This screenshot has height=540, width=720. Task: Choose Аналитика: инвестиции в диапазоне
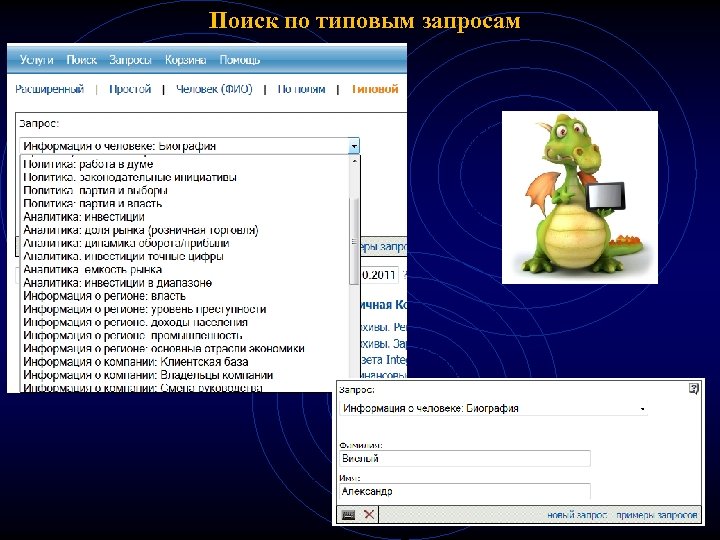tap(118, 283)
